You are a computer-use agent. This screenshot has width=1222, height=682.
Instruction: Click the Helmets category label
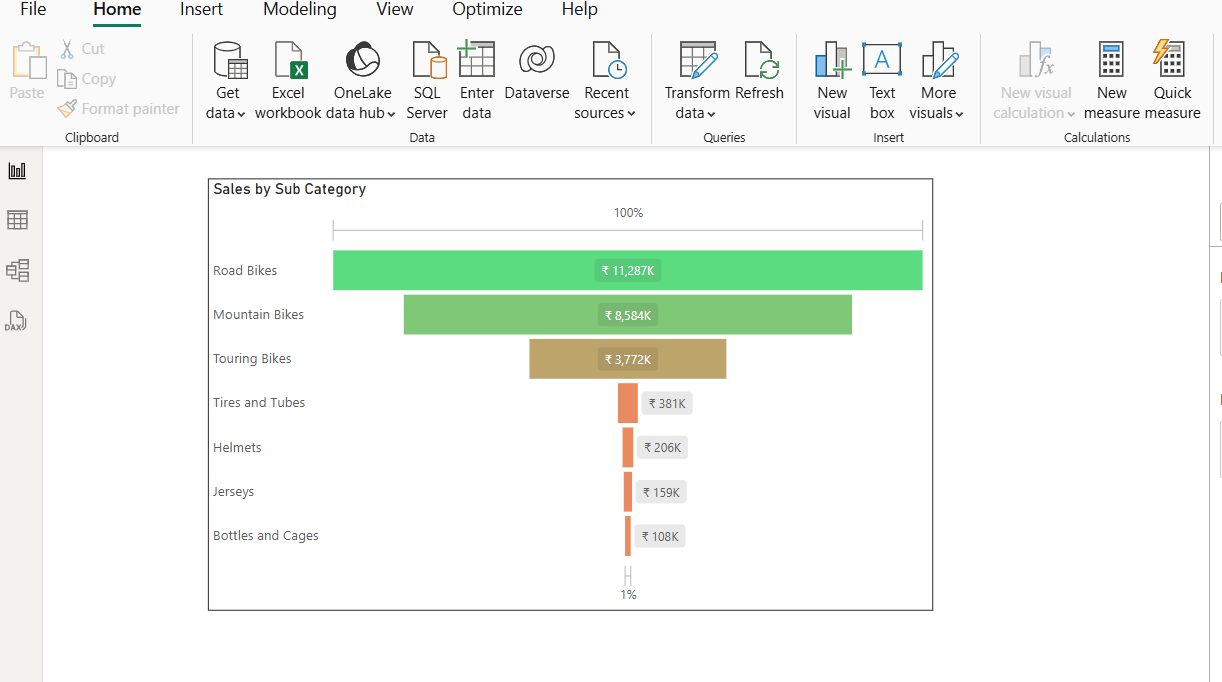(237, 447)
